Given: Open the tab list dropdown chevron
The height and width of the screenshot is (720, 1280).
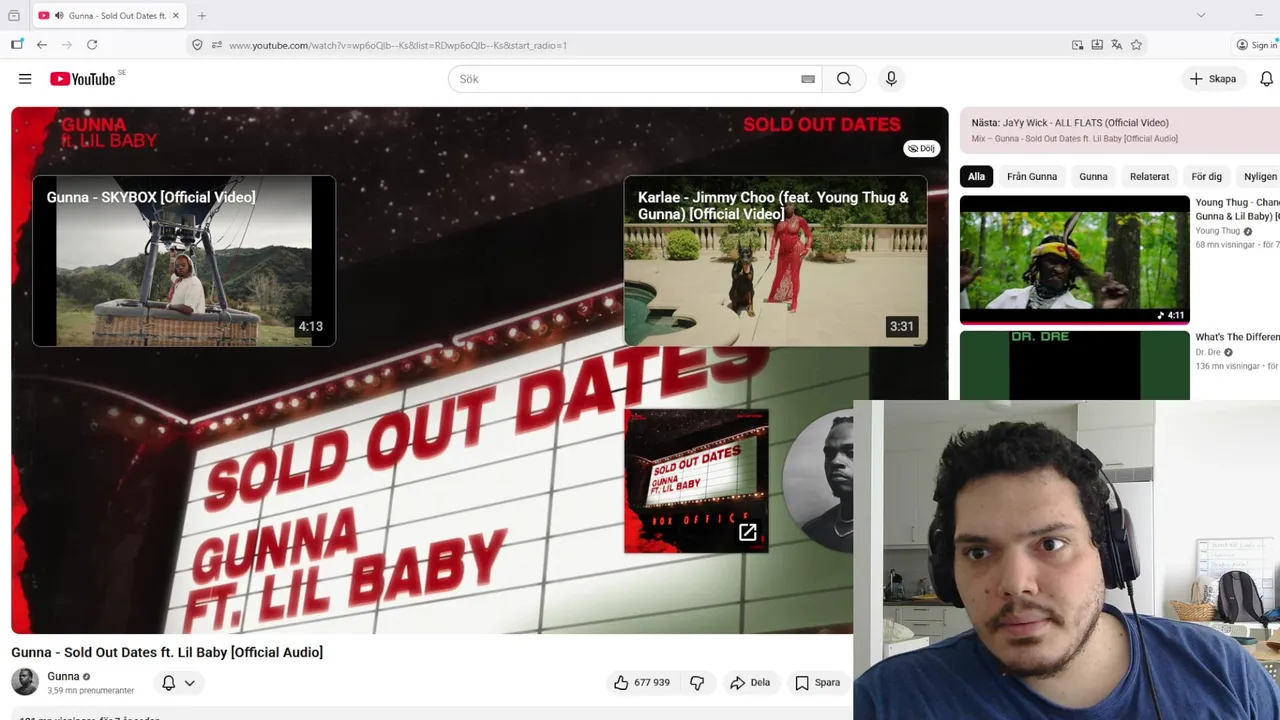Looking at the screenshot, I should click(x=1201, y=15).
